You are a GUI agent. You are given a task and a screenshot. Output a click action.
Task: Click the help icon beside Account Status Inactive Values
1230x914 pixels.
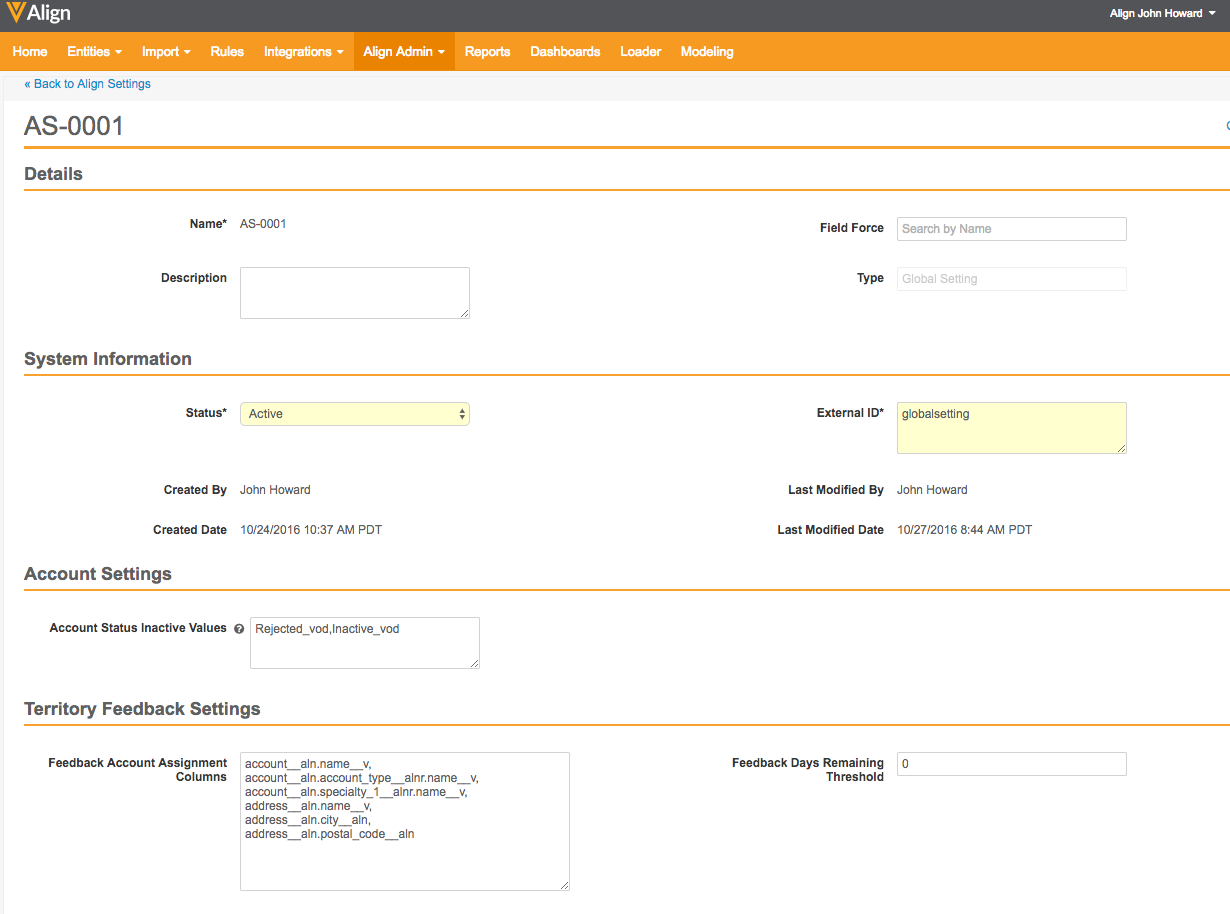(239, 629)
